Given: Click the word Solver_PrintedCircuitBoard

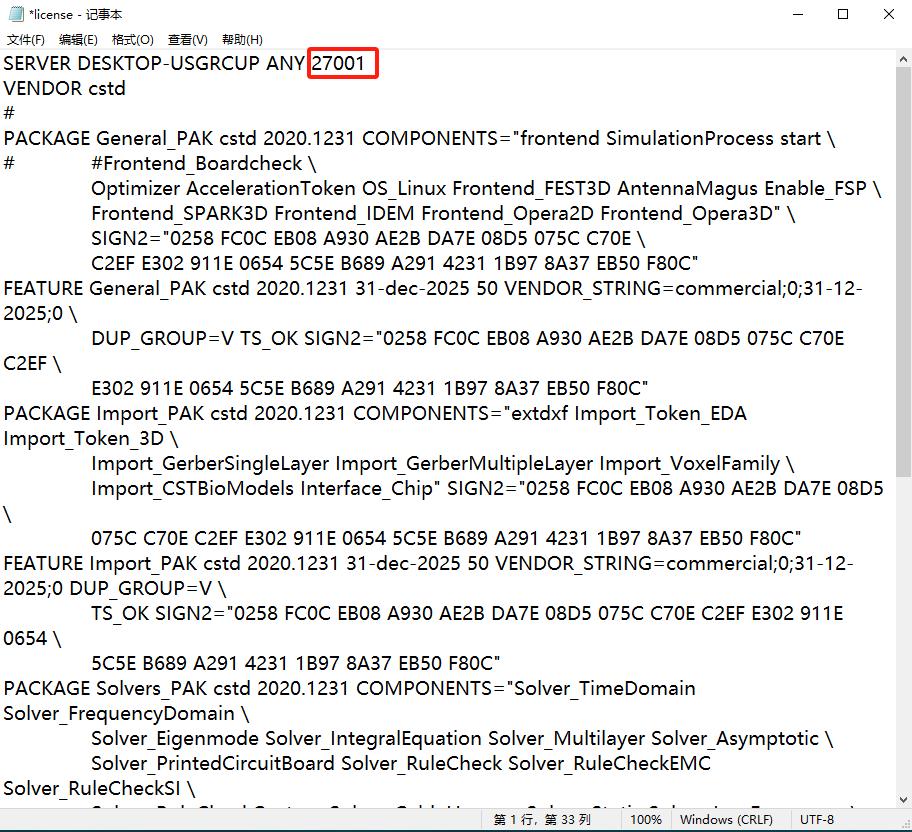Looking at the screenshot, I should pyautogui.click(x=213, y=764).
